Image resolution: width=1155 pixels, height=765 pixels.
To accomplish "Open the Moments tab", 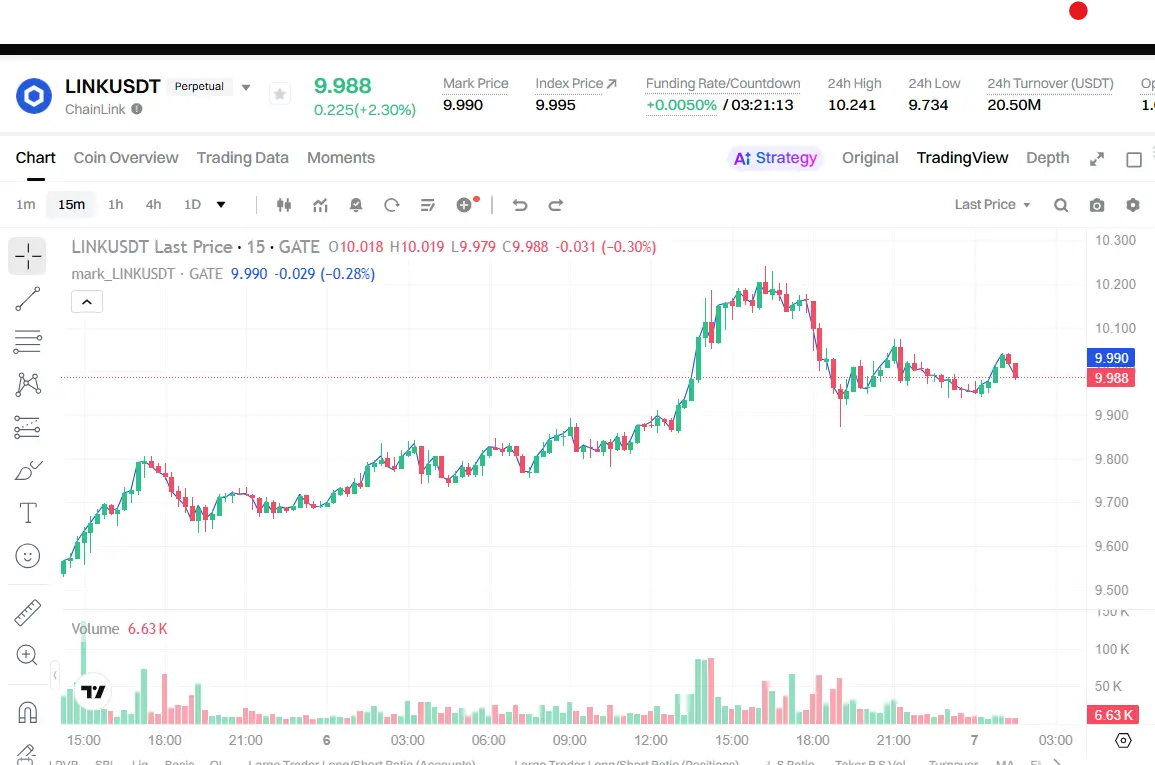I will coord(341,158).
